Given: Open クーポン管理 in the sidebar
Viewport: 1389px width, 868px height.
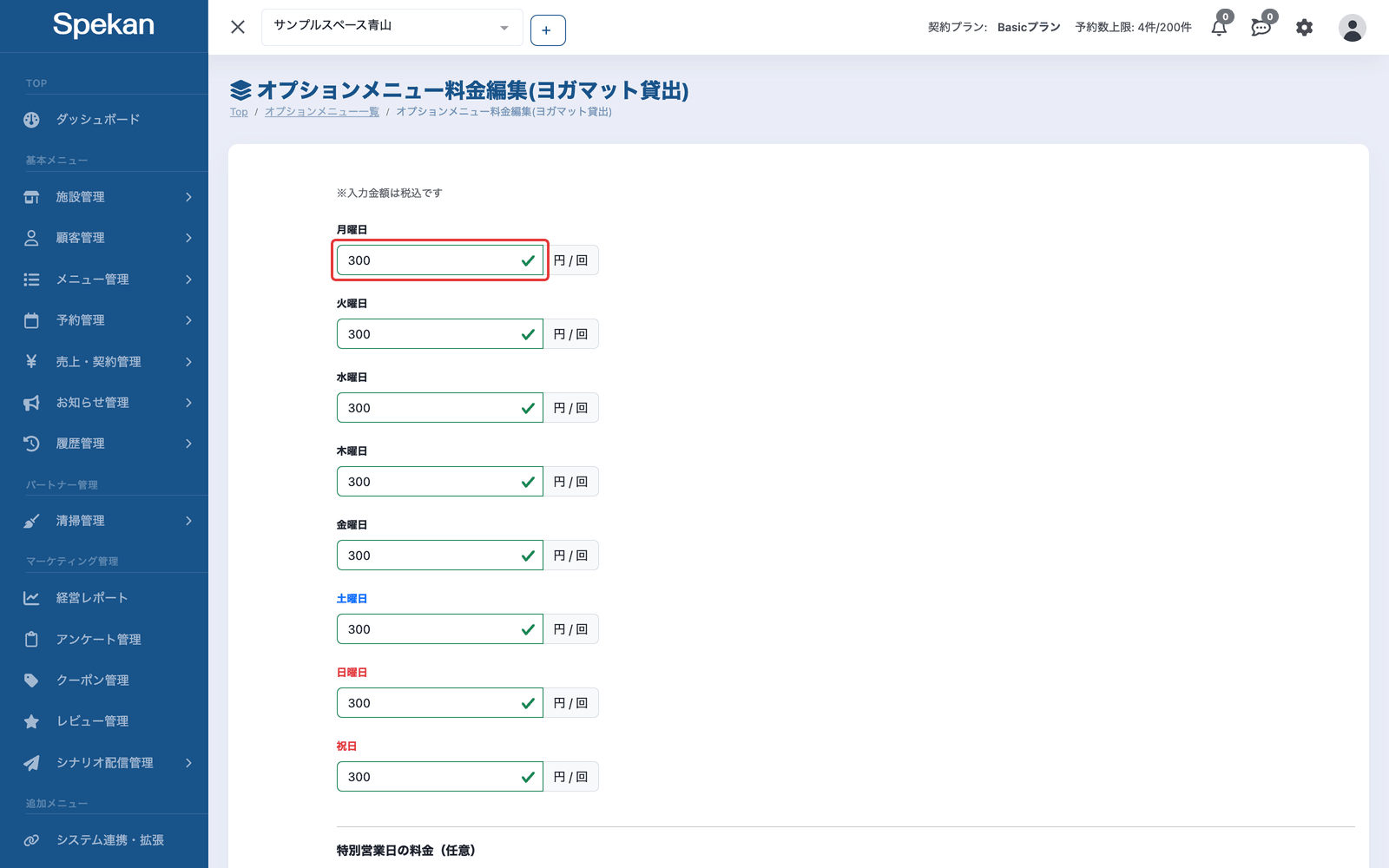Looking at the screenshot, I should [x=104, y=681].
